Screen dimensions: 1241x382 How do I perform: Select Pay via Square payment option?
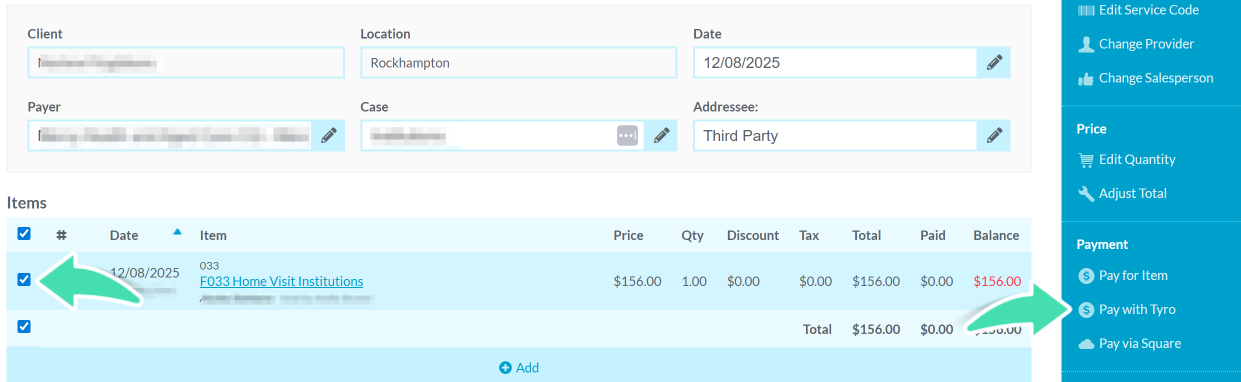click(x=1140, y=344)
